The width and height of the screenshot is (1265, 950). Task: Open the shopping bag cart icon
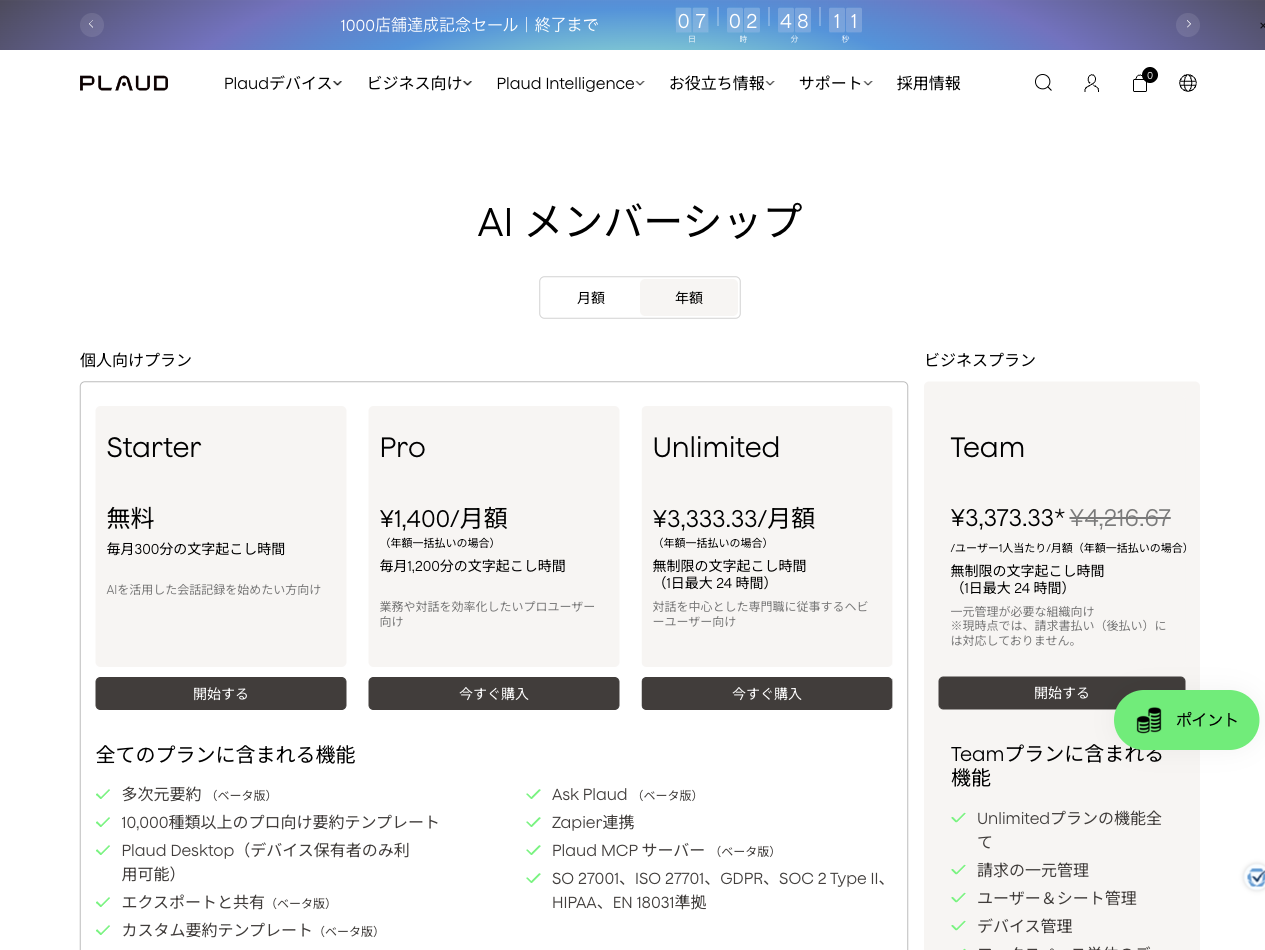tap(1140, 83)
